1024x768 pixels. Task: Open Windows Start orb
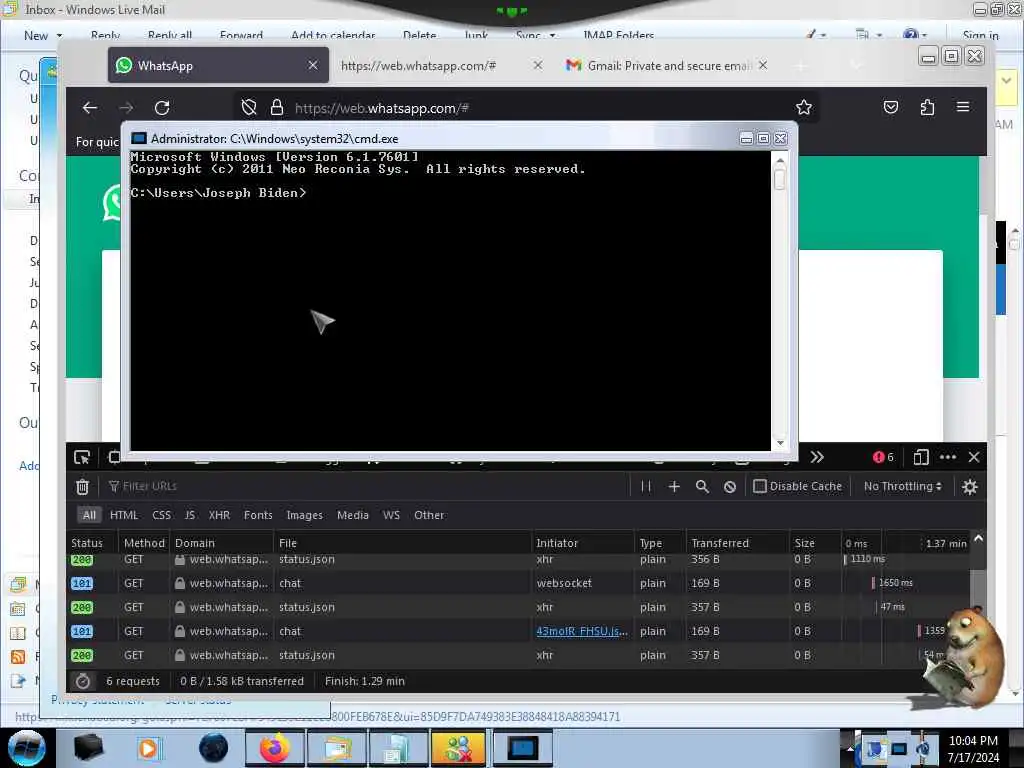click(x=26, y=748)
